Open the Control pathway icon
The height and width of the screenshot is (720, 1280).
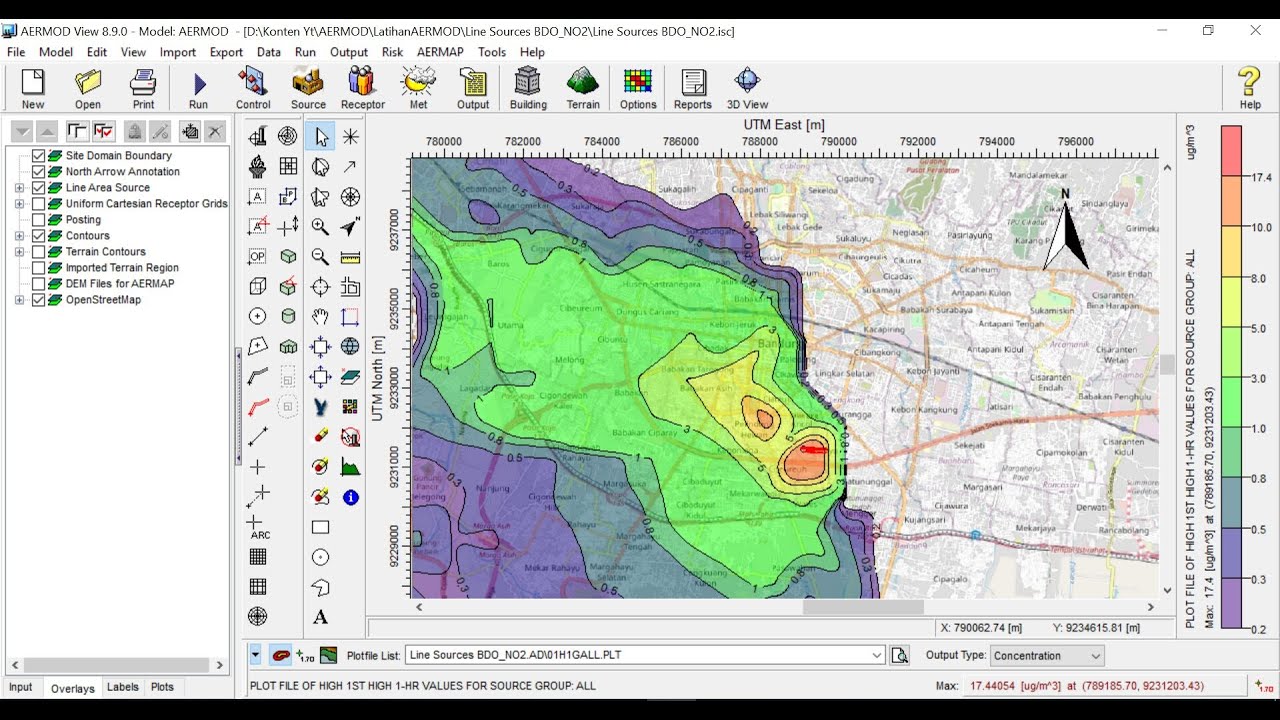253,88
